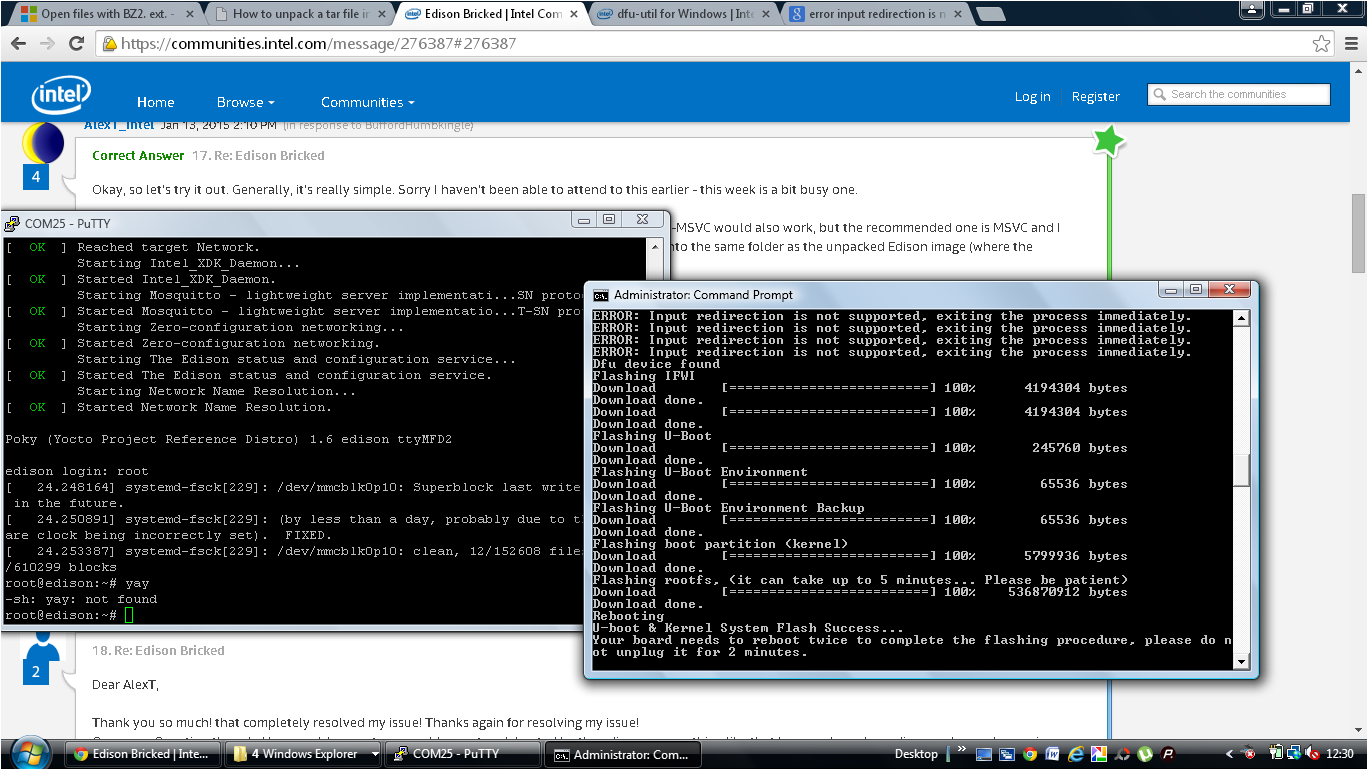Click the Register link
Viewport: 1368px width, 770px height.
(x=1095, y=97)
